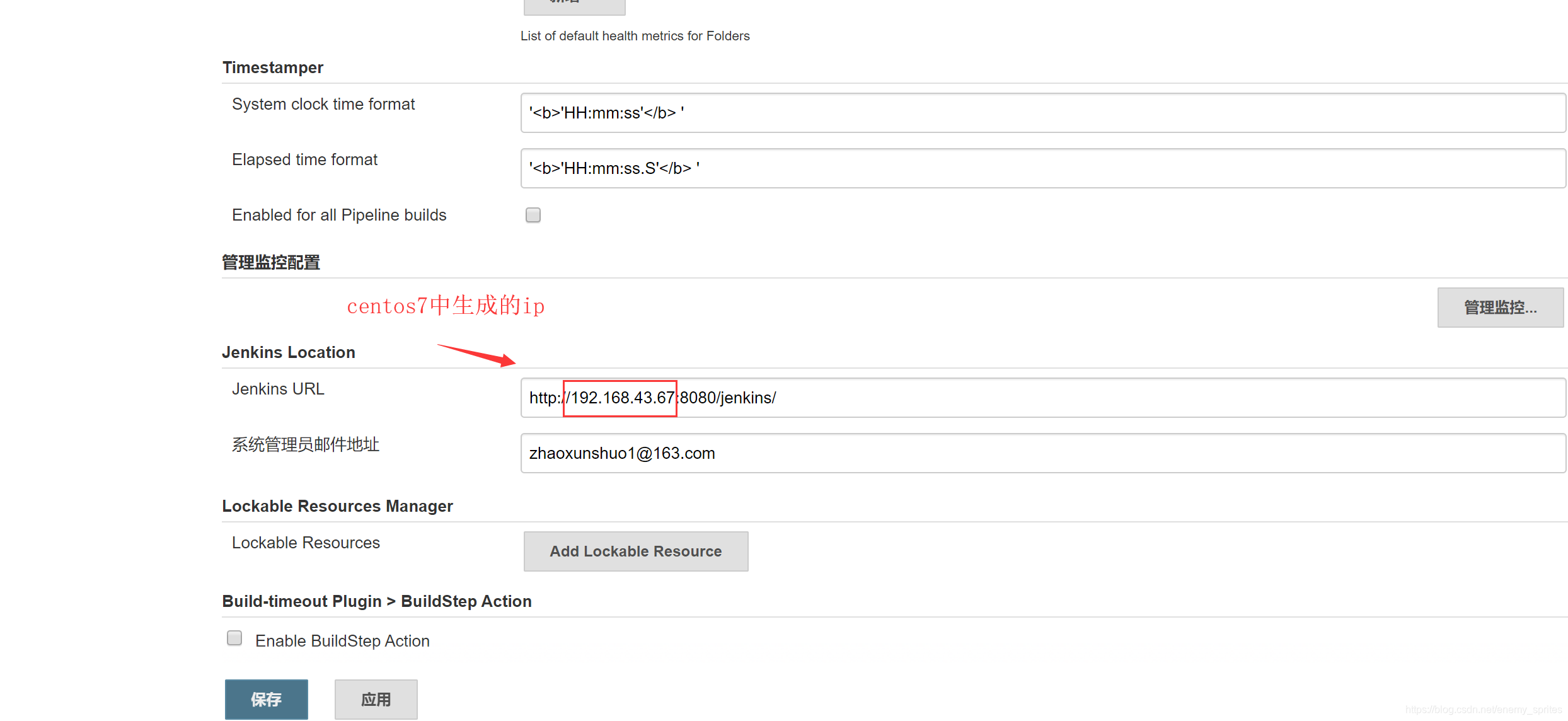
Task: Click the Timestamper section heading
Action: coord(272,67)
